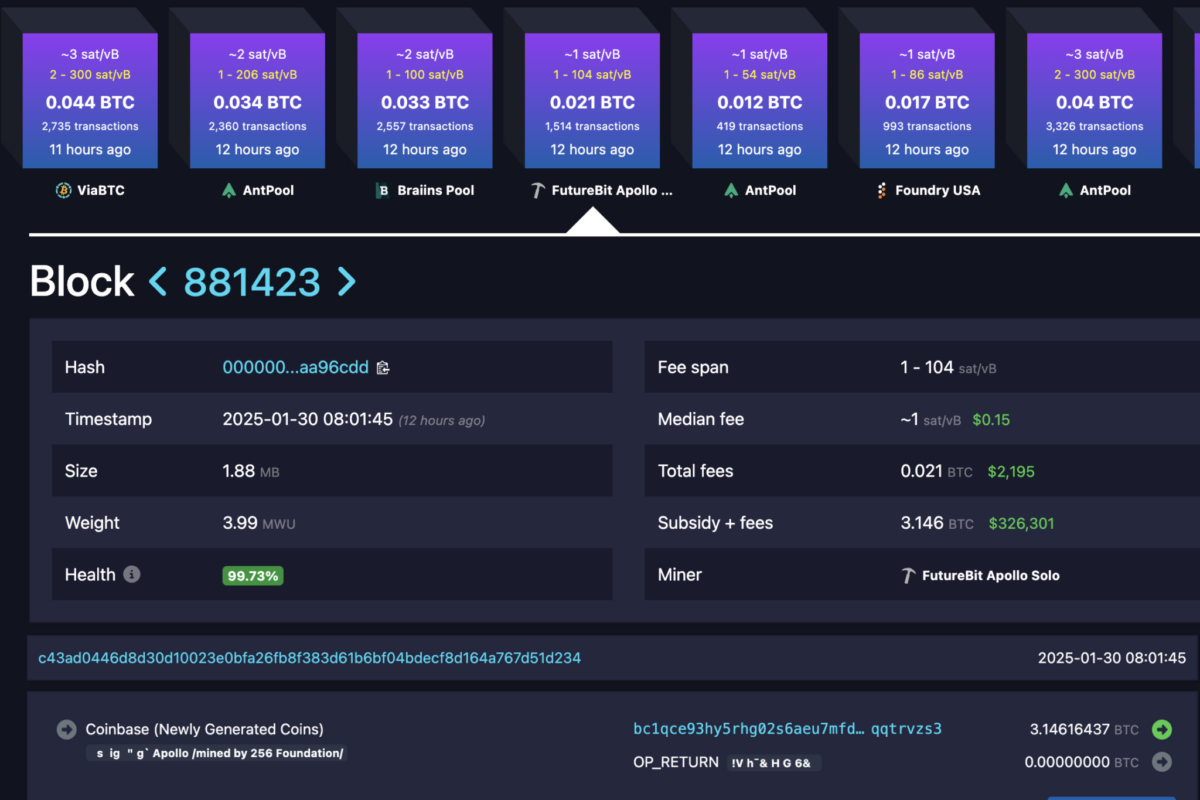Viewport: 1200px width, 800px height.
Task: Navigate to previous block via left chevron
Action: pos(157,282)
